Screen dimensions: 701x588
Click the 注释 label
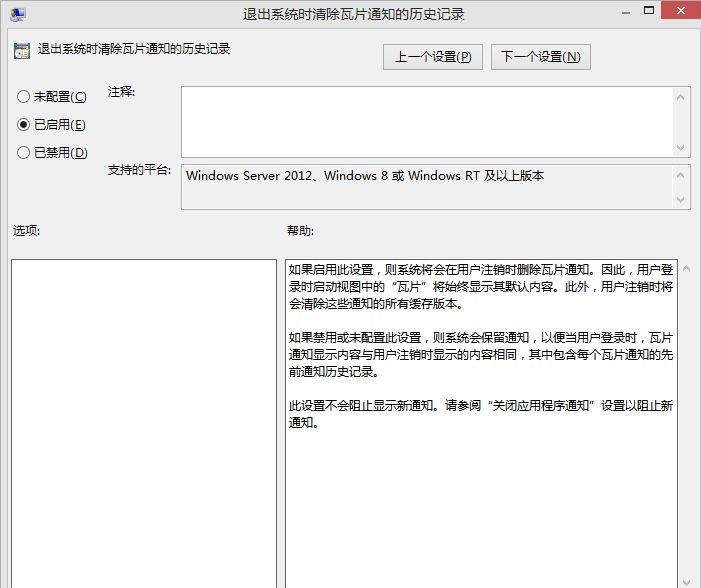point(121,92)
